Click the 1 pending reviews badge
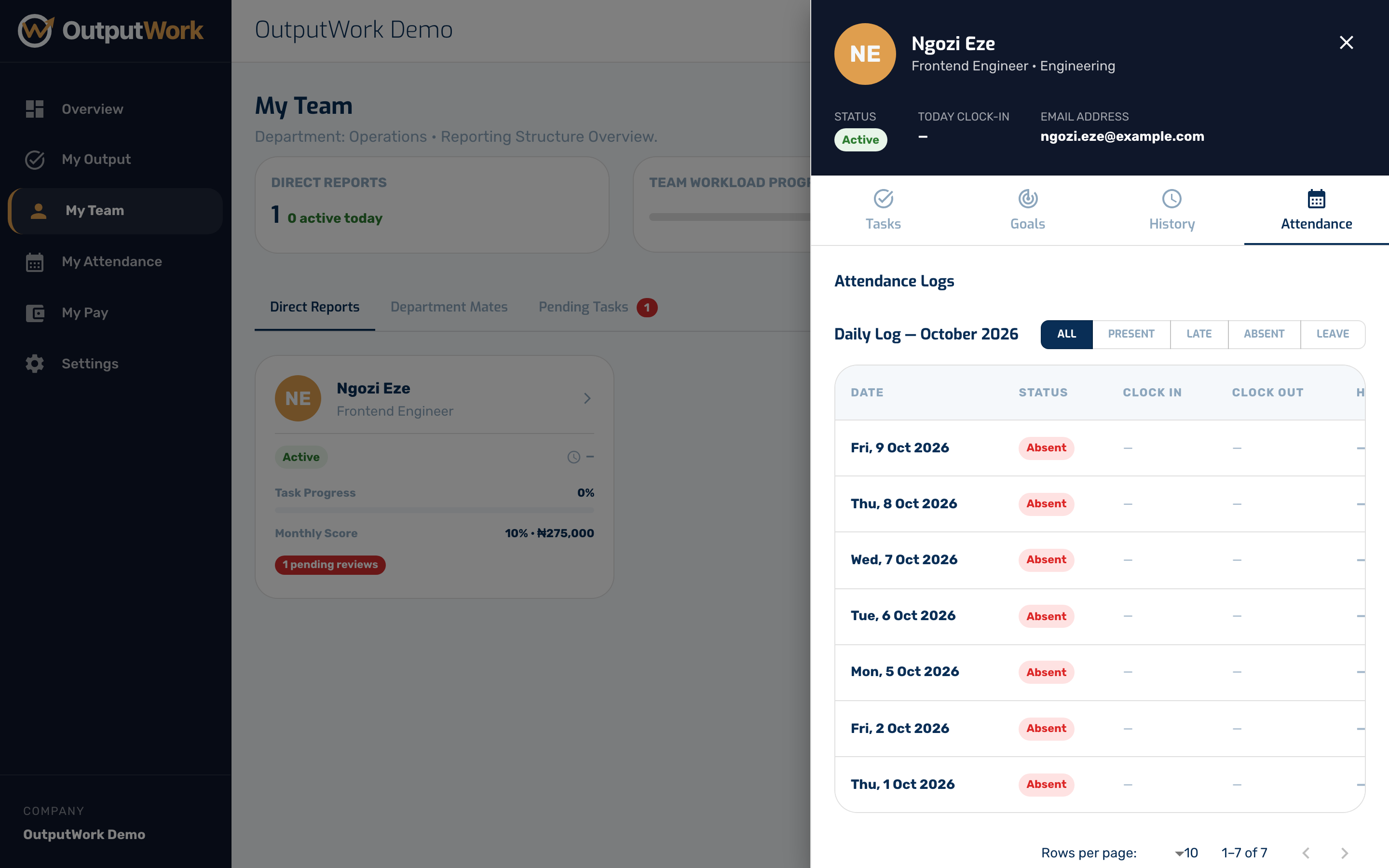 click(x=330, y=565)
